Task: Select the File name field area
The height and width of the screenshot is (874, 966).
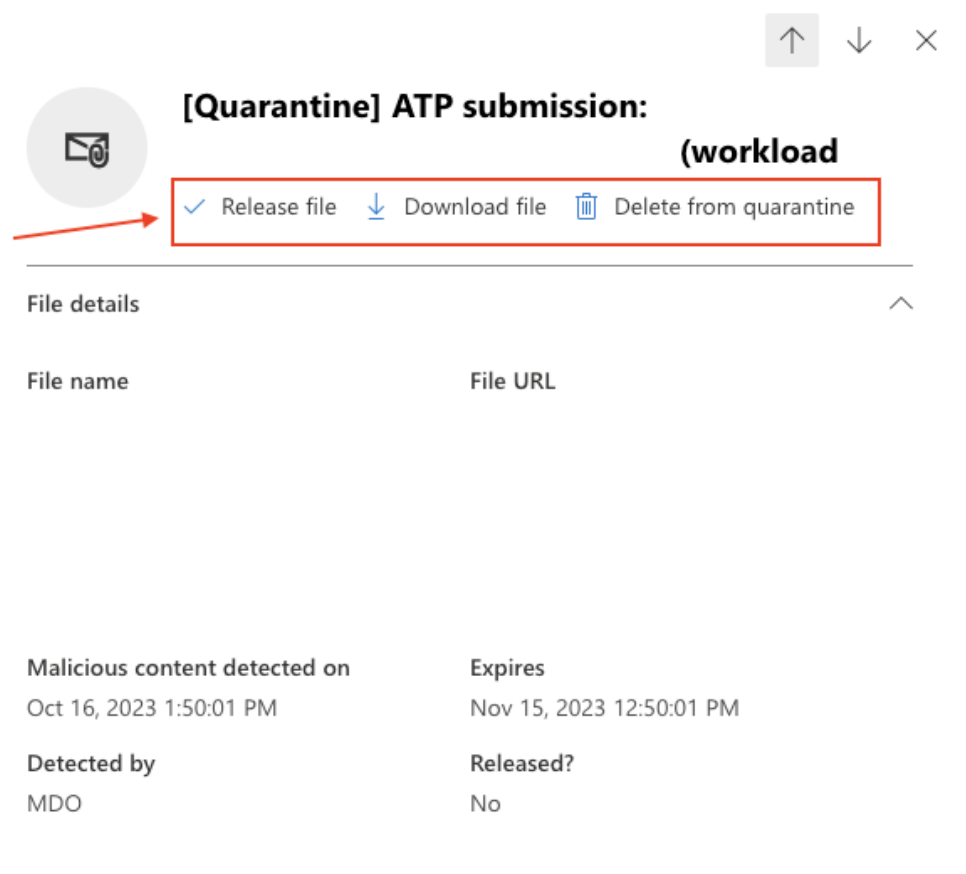Action: point(79,381)
